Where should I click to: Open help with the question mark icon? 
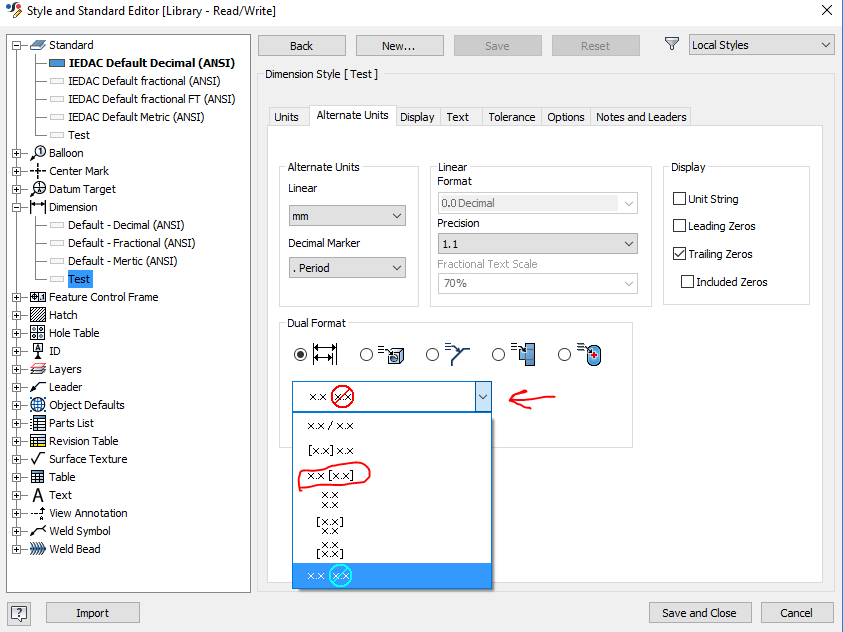[x=19, y=613]
